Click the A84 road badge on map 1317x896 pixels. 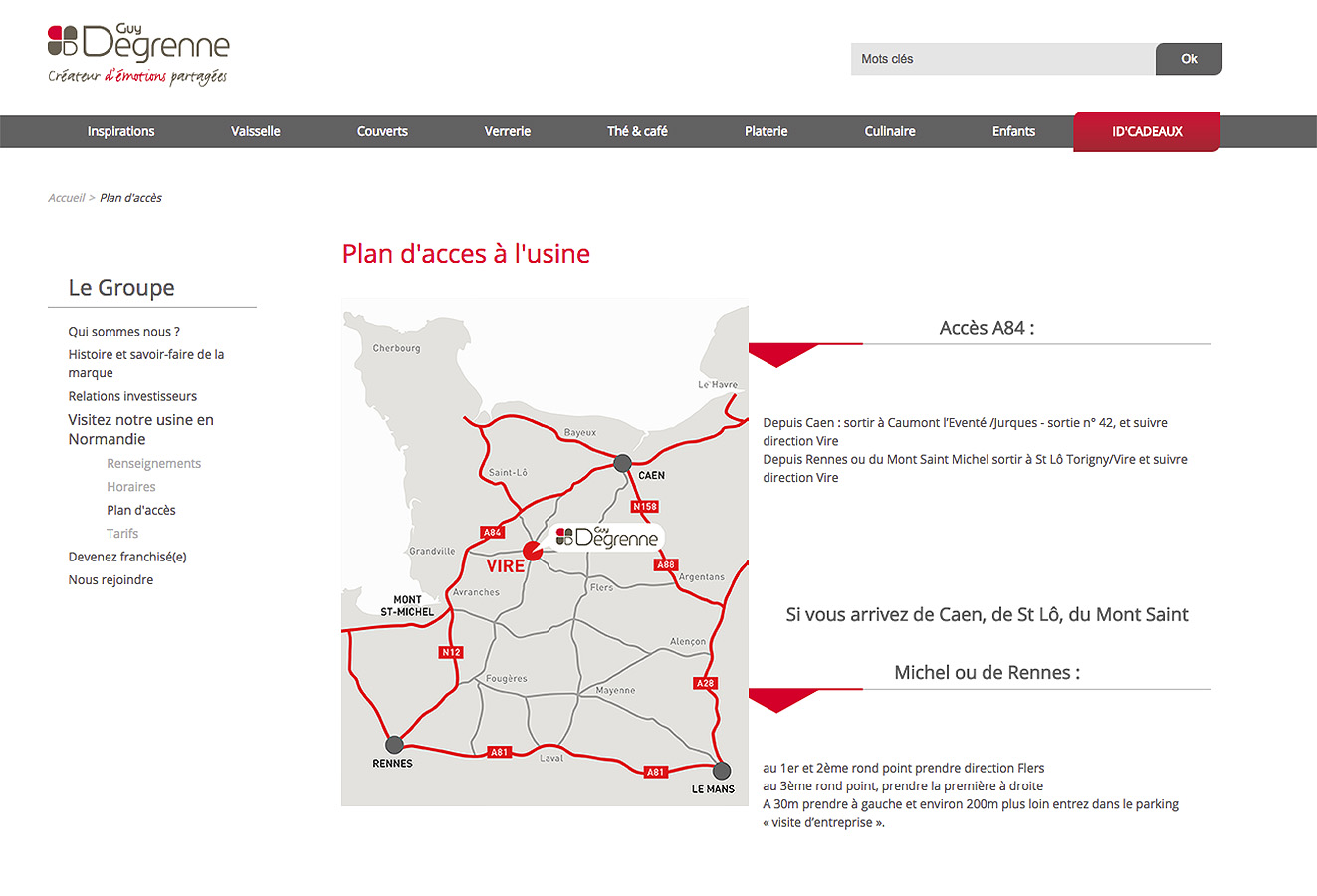pos(493,533)
